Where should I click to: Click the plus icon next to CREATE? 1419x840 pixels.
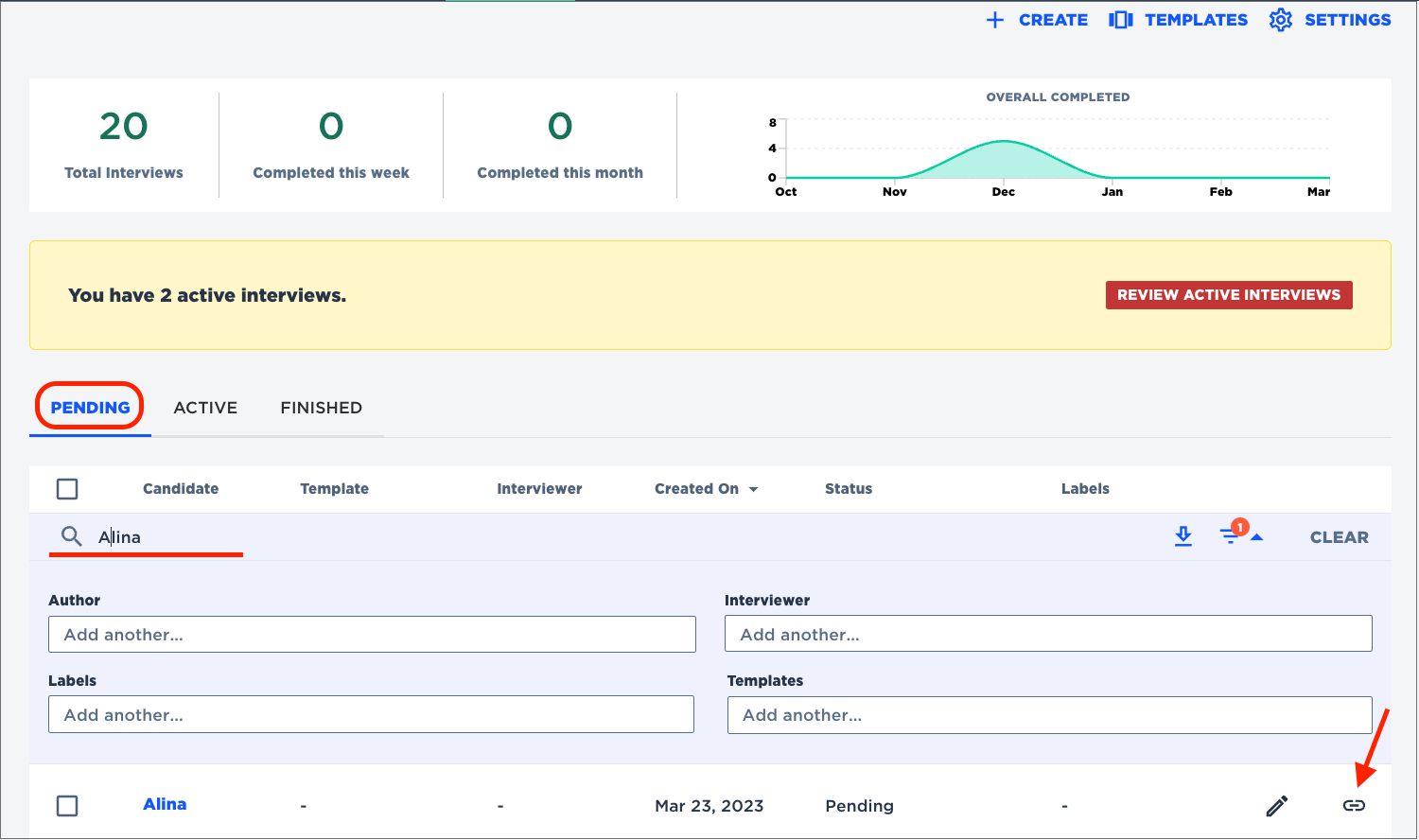click(x=995, y=20)
